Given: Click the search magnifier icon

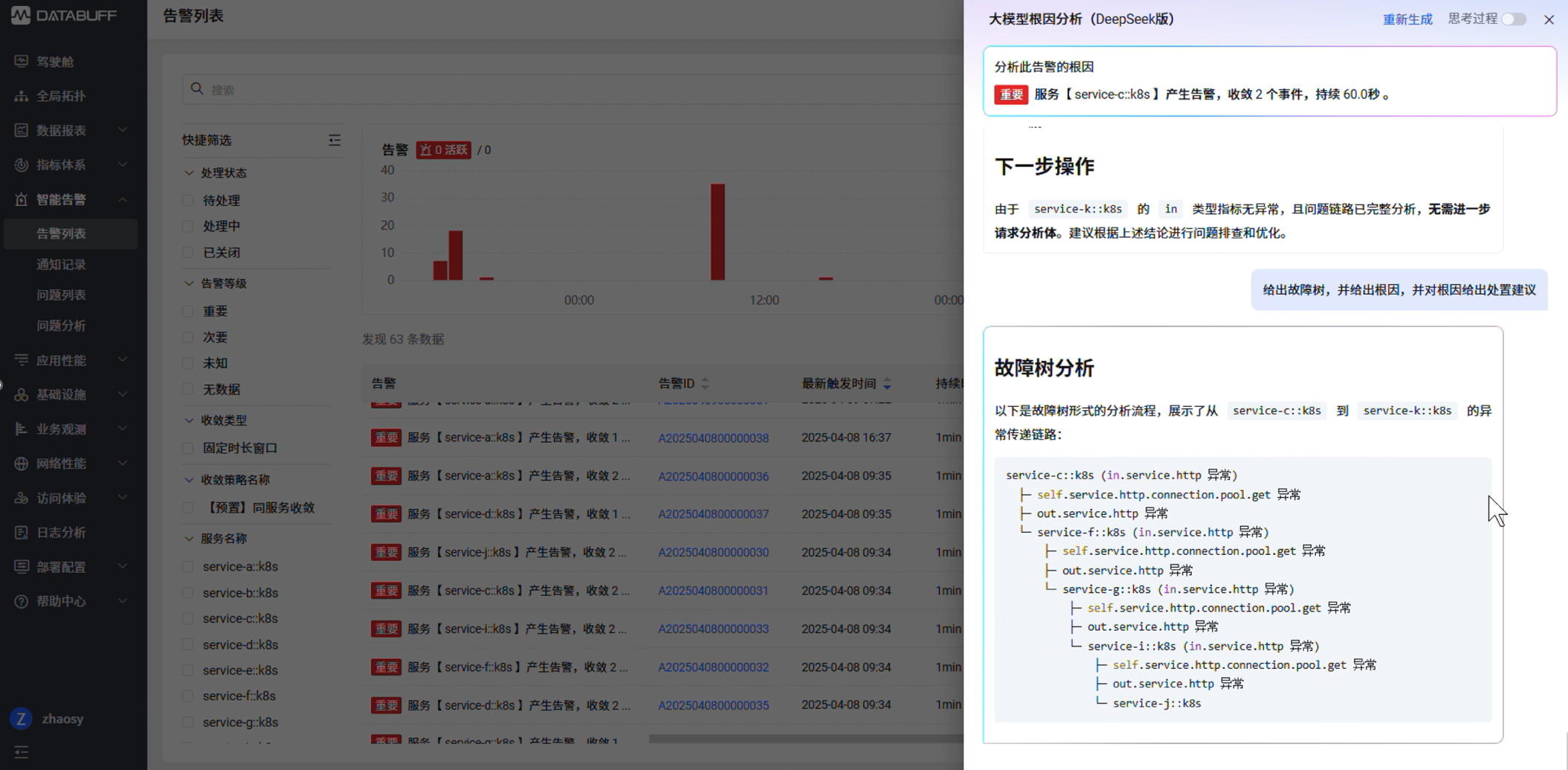Looking at the screenshot, I should 197,89.
